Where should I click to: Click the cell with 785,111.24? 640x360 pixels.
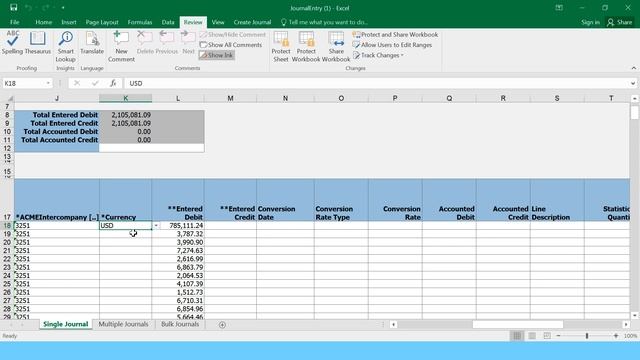[x=178, y=225]
